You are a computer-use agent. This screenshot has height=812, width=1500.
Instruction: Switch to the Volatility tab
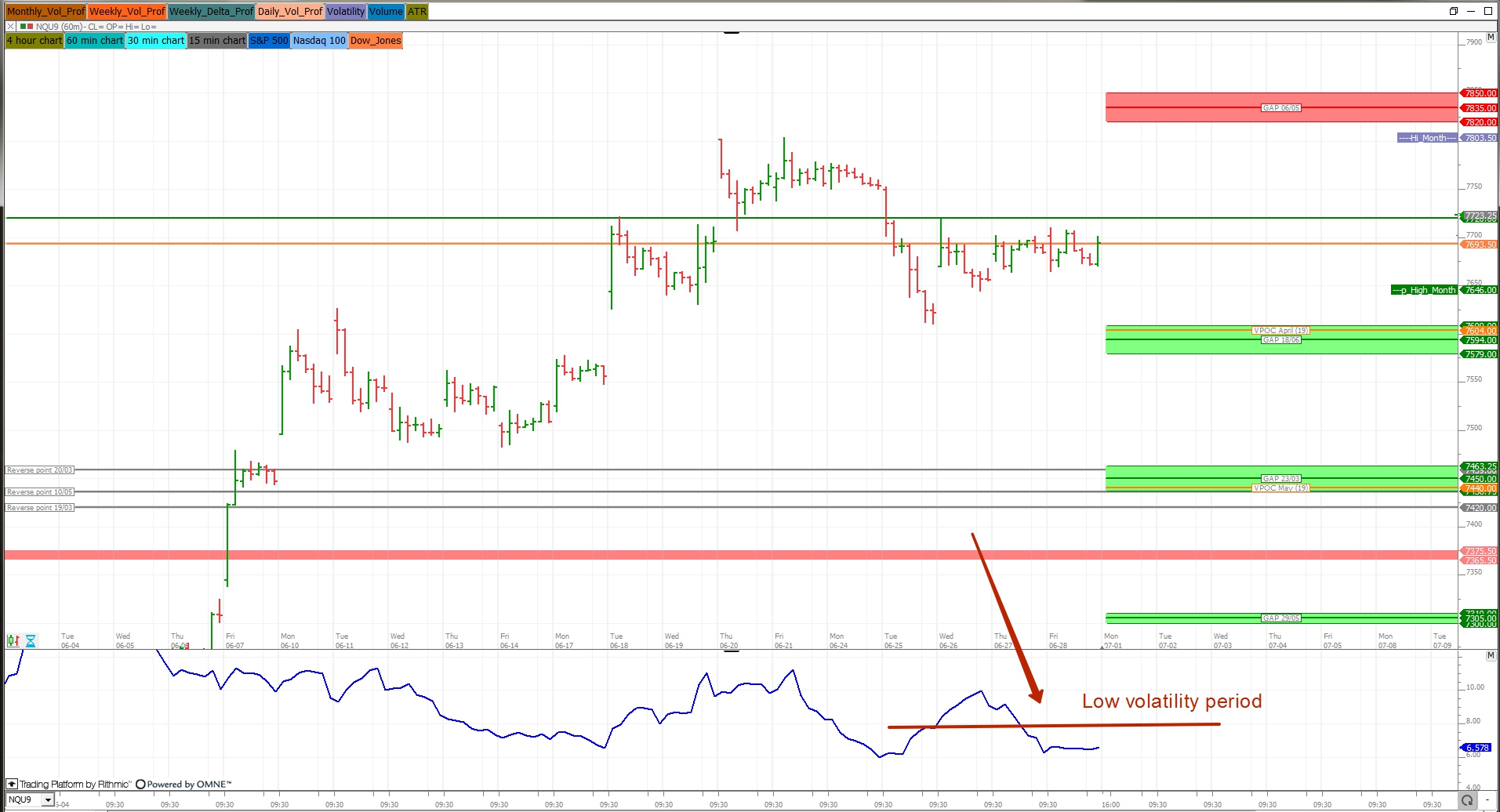pos(346,12)
